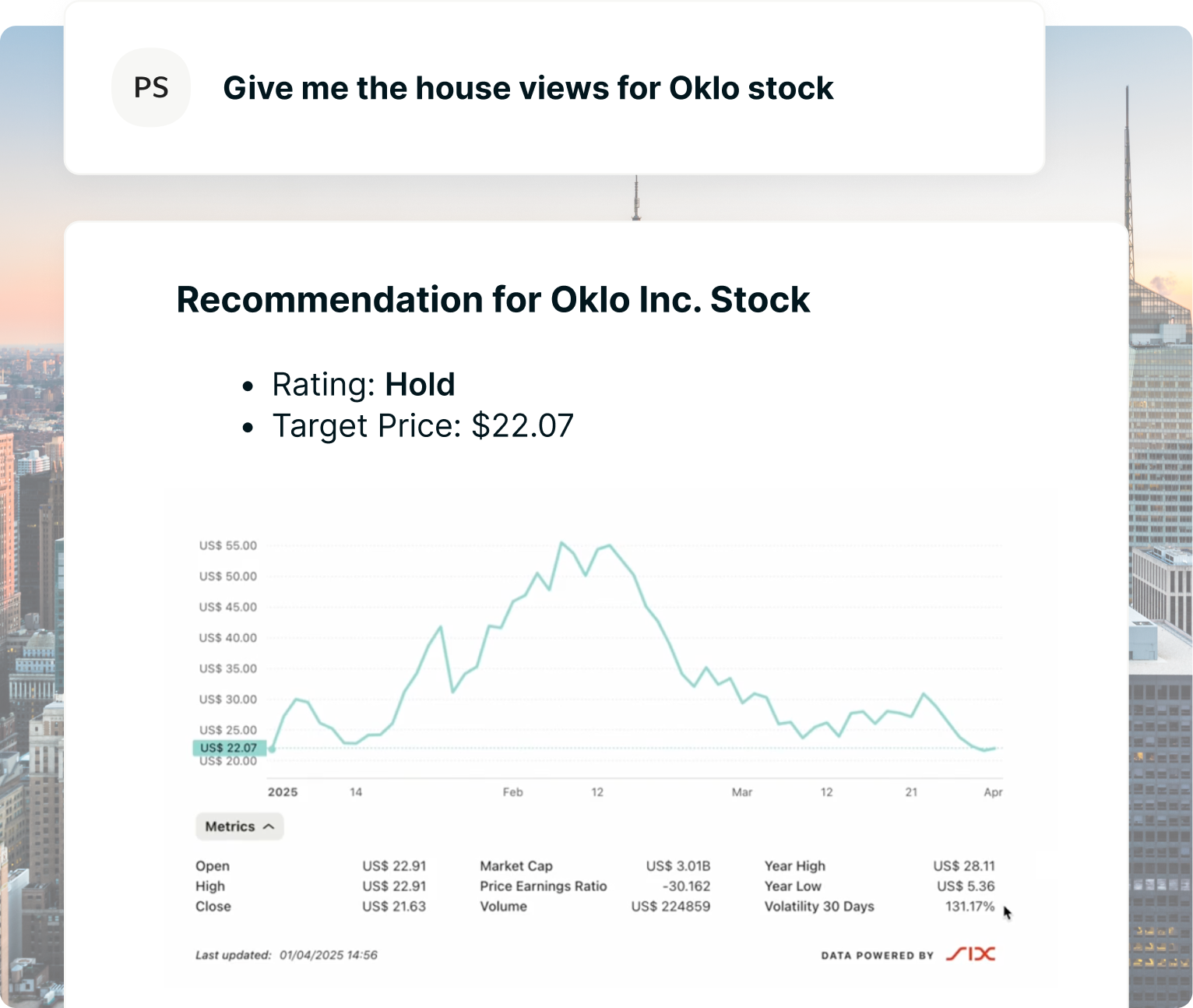Click the Recommendation for Oklo Inc. Stock heading
This screenshot has height=1008, width=1193.
point(493,300)
